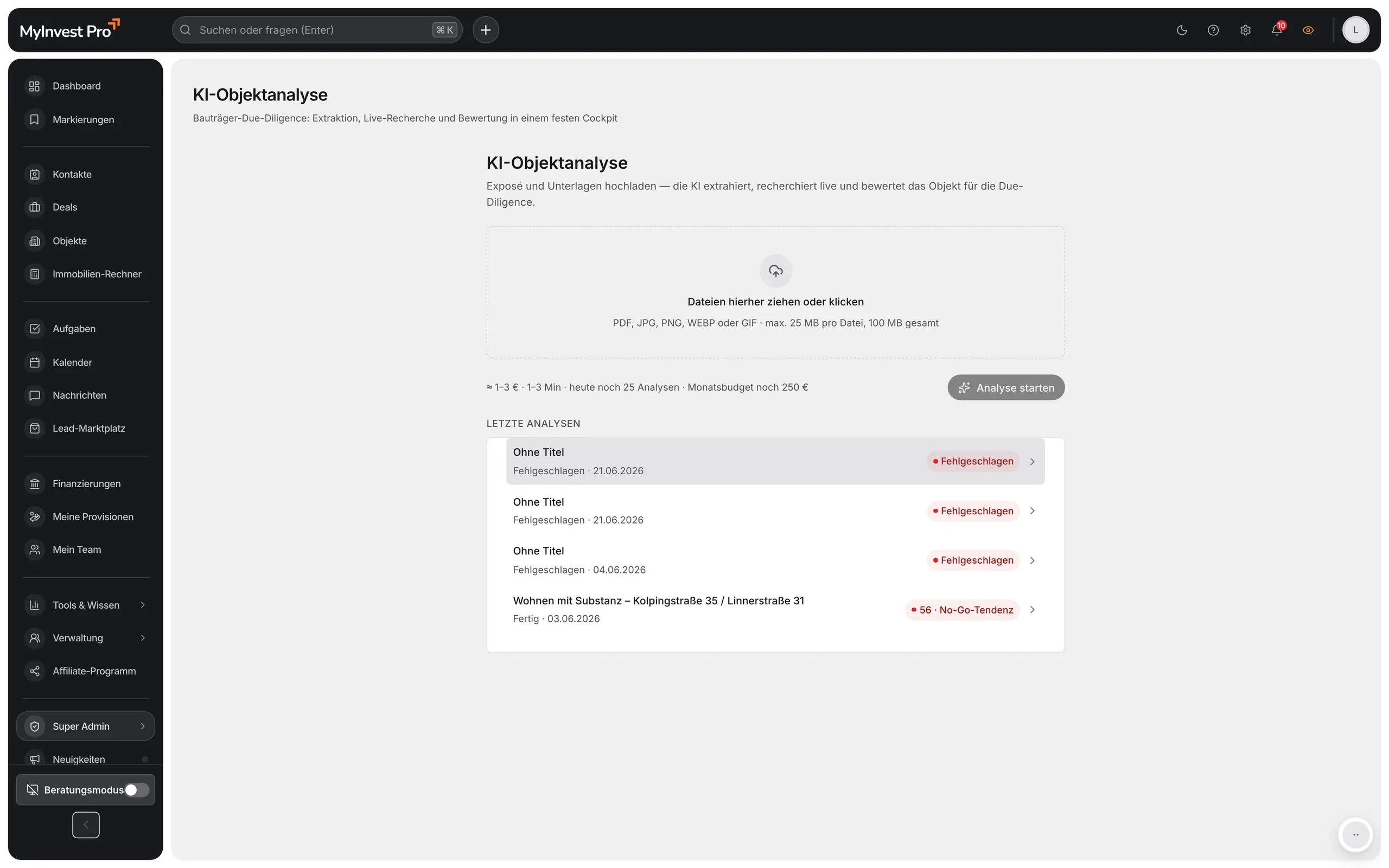This screenshot has width=1389, height=868.
Task: Open chevron of Wohnen mit Substanz row
Action: [1032, 610]
